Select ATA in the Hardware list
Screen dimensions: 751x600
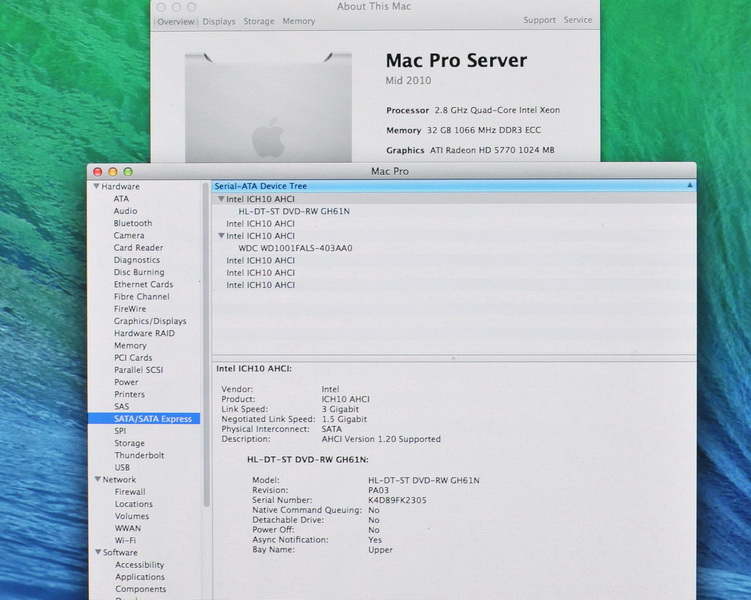pos(121,199)
